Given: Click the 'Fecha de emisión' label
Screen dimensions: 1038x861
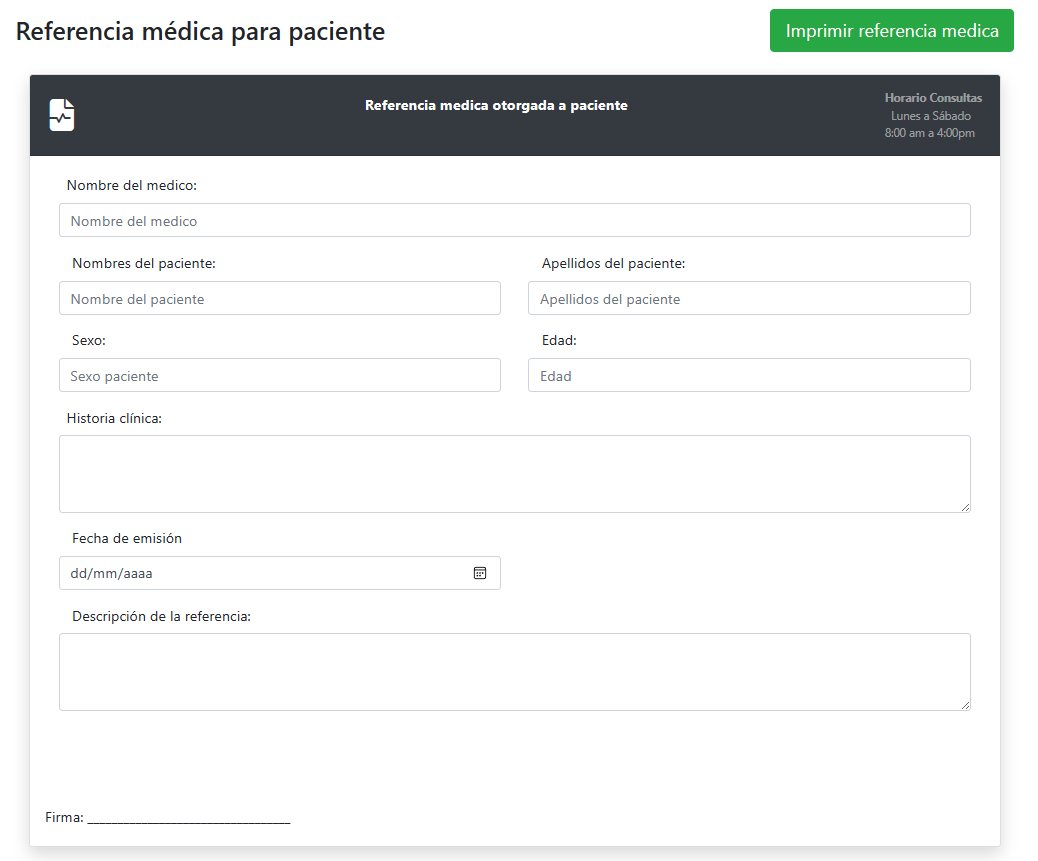Looking at the screenshot, I should 126,538.
